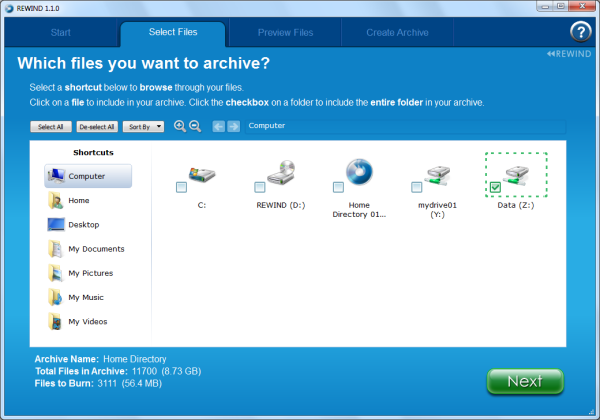The height and width of the screenshot is (420, 600).
Task: Open the My Documents shortcut label
Action: (96, 249)
